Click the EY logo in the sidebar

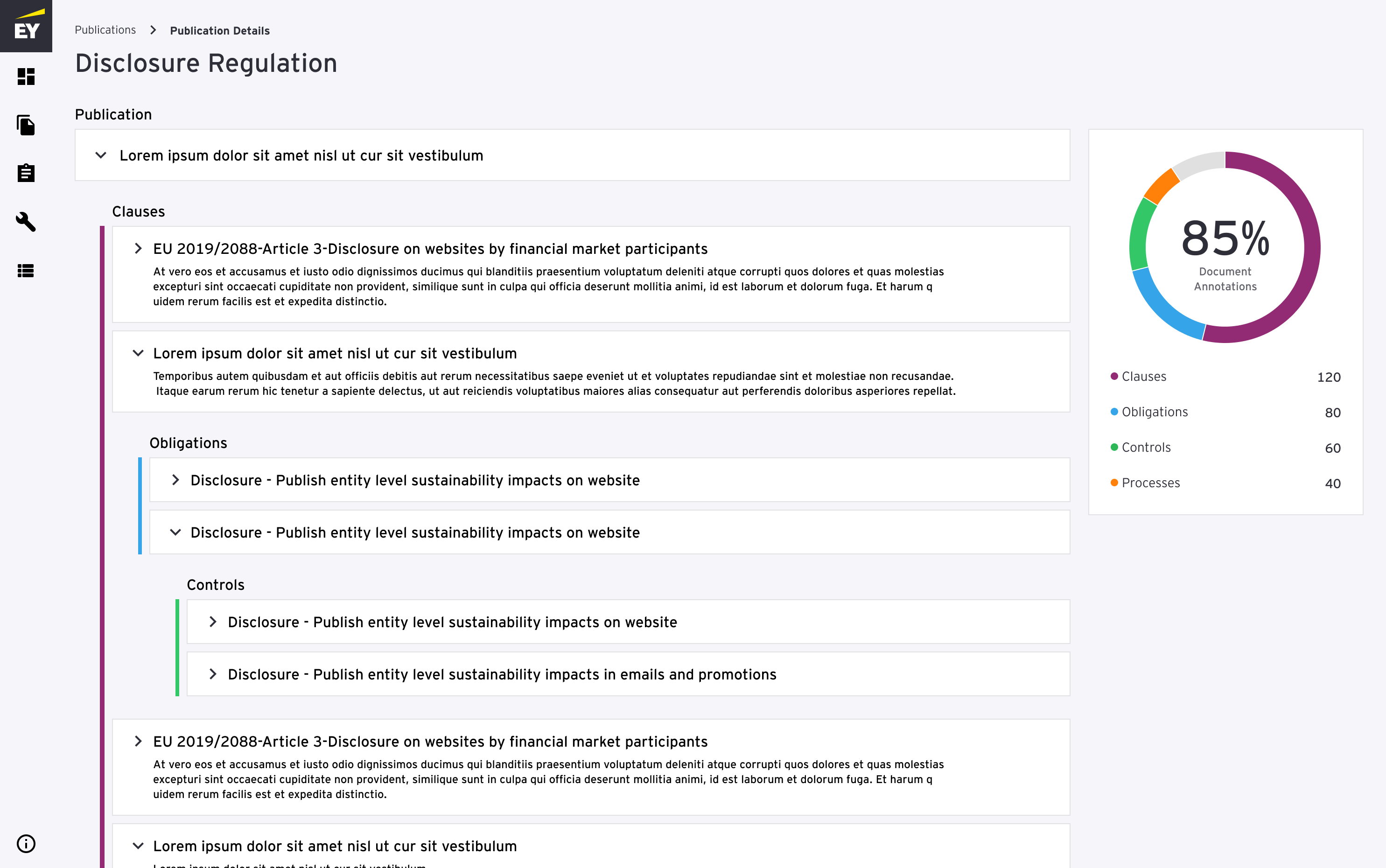coord(26,26)
